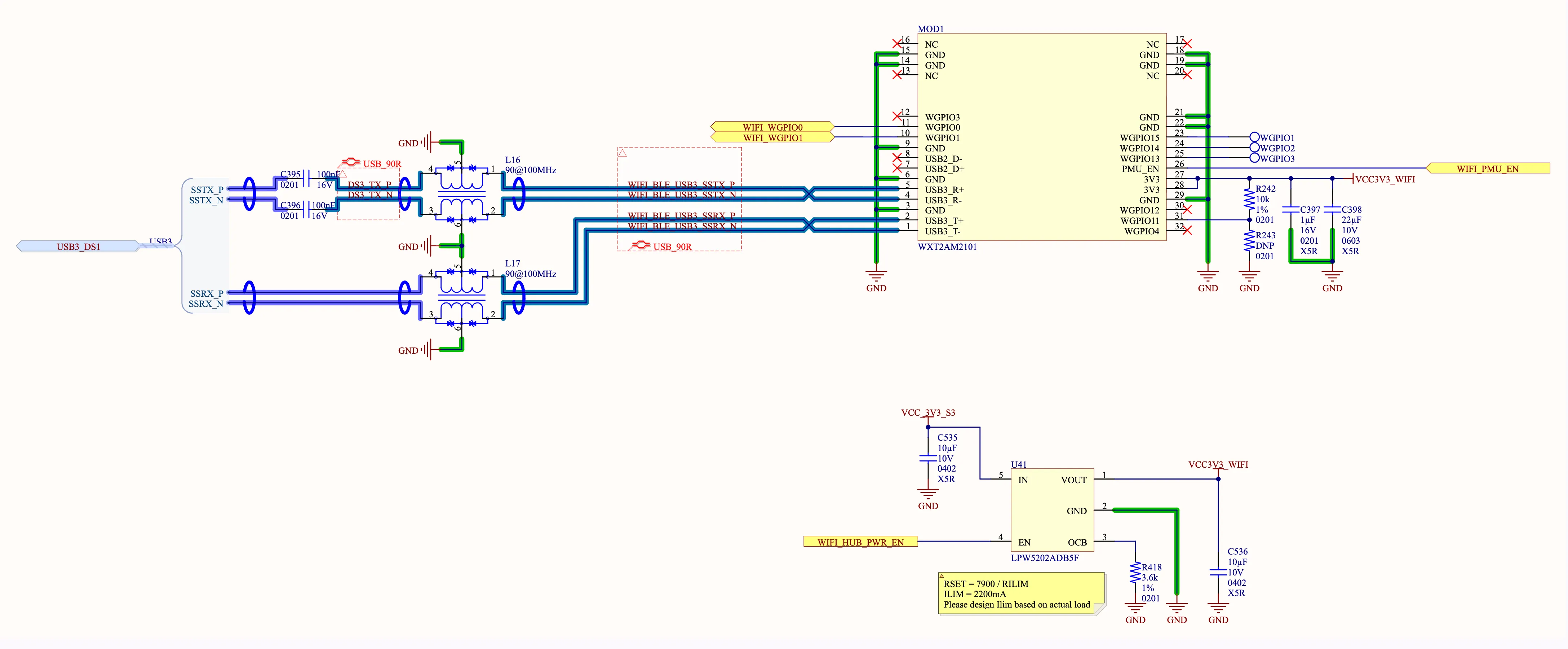Screen dimensions: 1568x649
Task: Click the OCB pin label on U41
Action: (1077, 542)
